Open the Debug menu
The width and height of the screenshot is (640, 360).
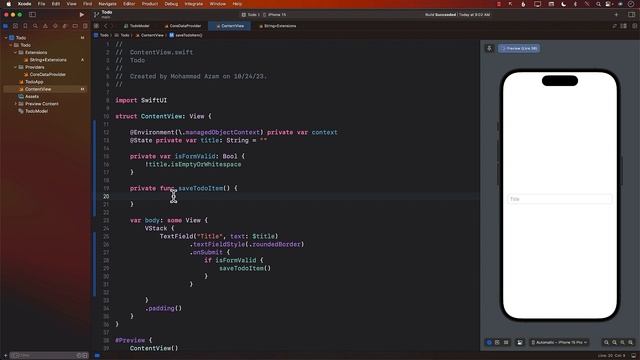[x=171, y=4]
